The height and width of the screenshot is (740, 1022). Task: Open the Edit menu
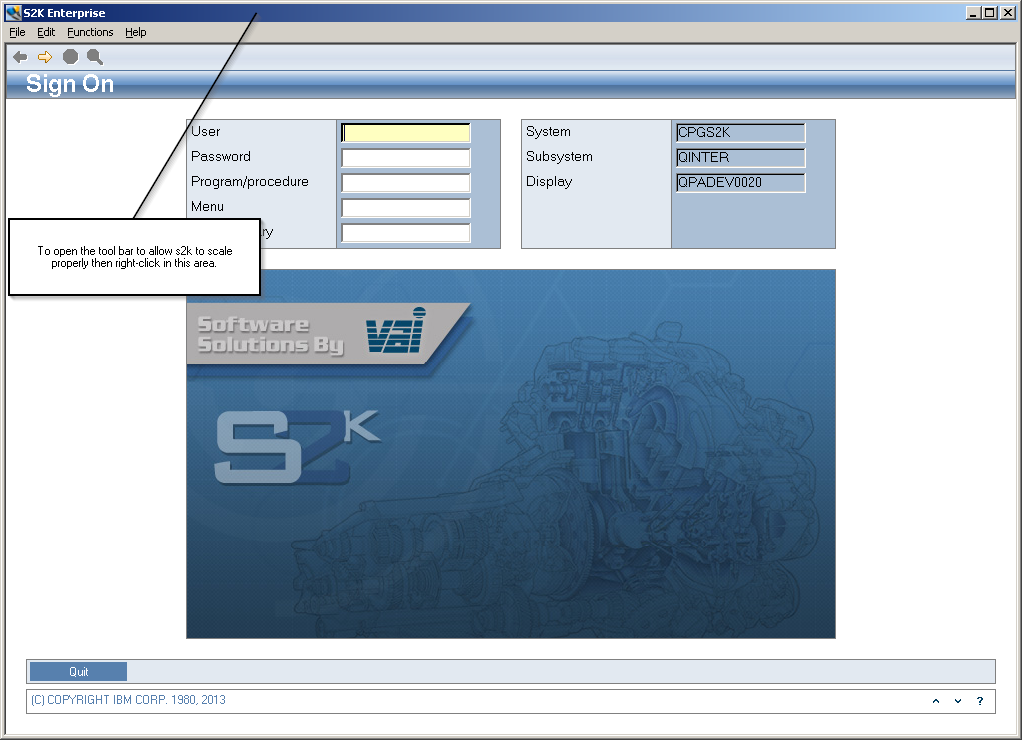(x=46, y=32)
